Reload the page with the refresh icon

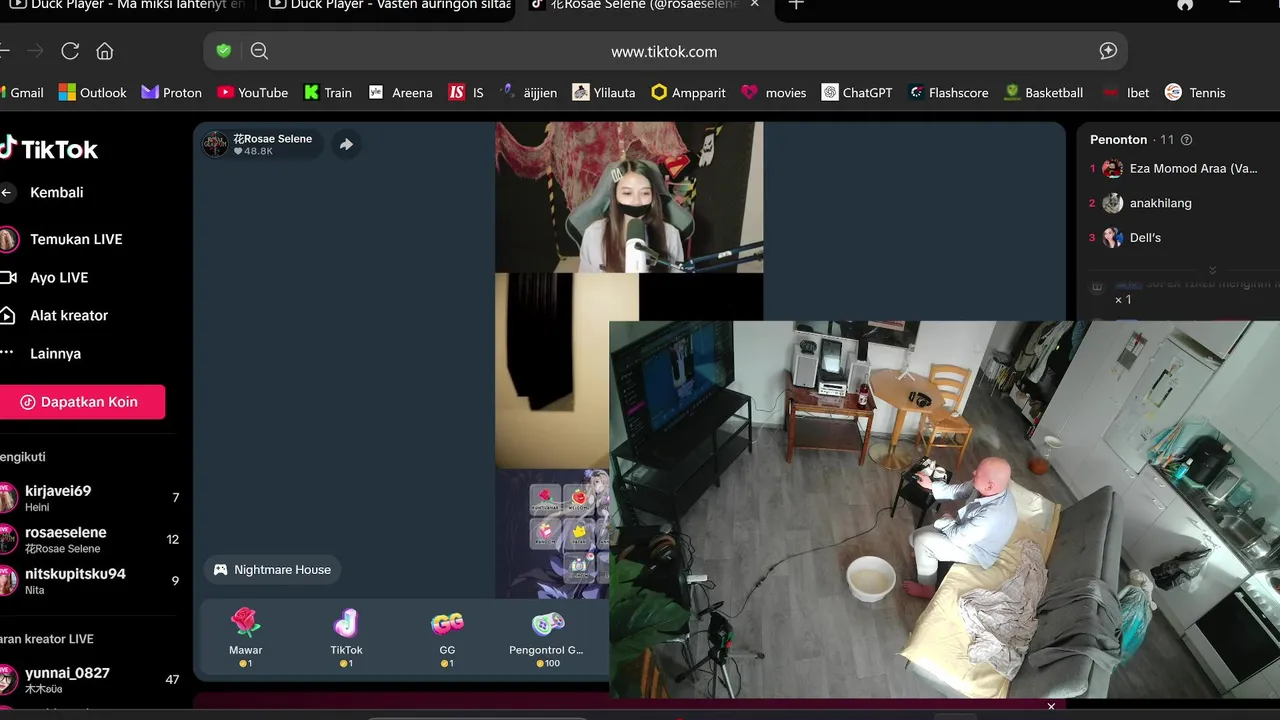pyautogui.click(x=70, y=51)
